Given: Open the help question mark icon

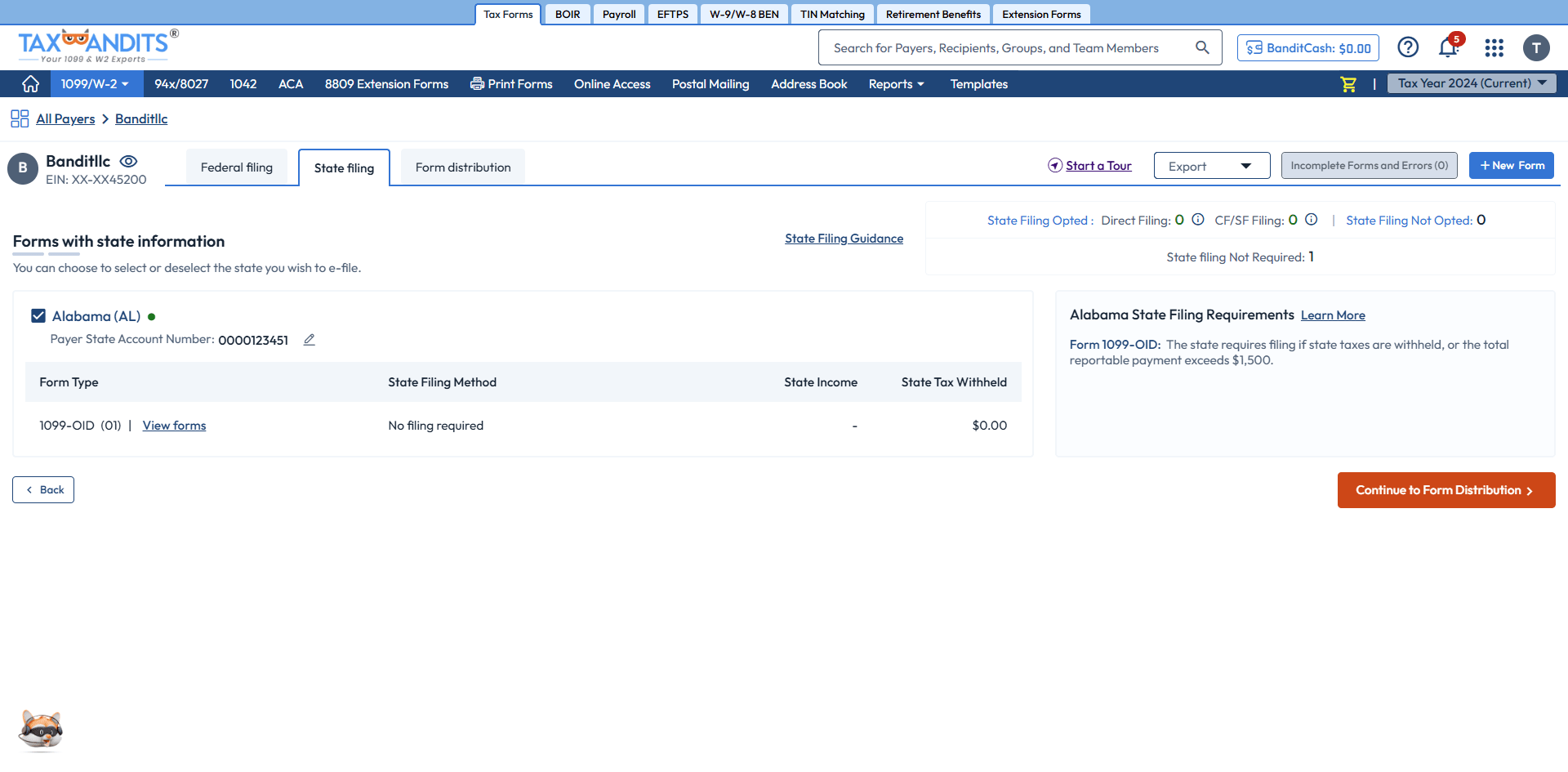Looking at the screenshot, I should tap(1408, 47).
